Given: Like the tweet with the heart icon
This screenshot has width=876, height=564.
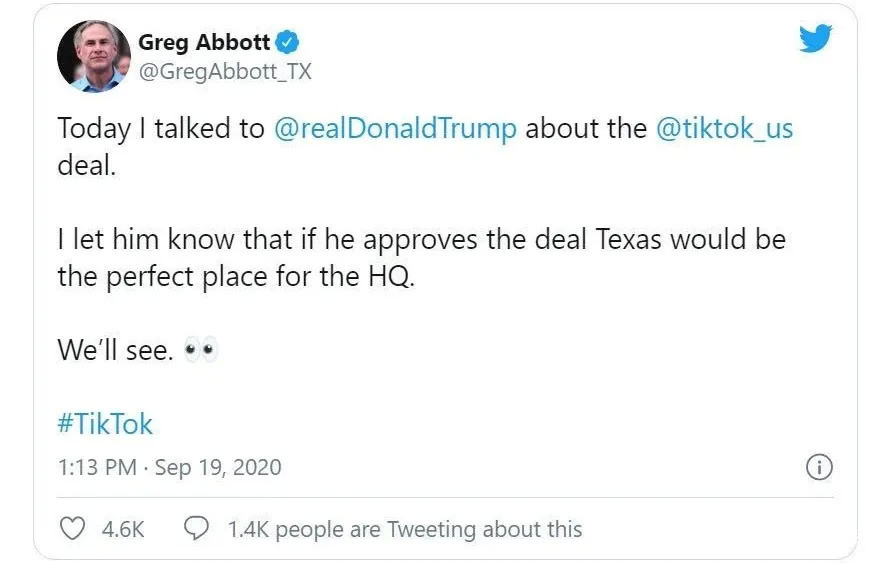Looking at the screenshot, I should click(73, 528).
